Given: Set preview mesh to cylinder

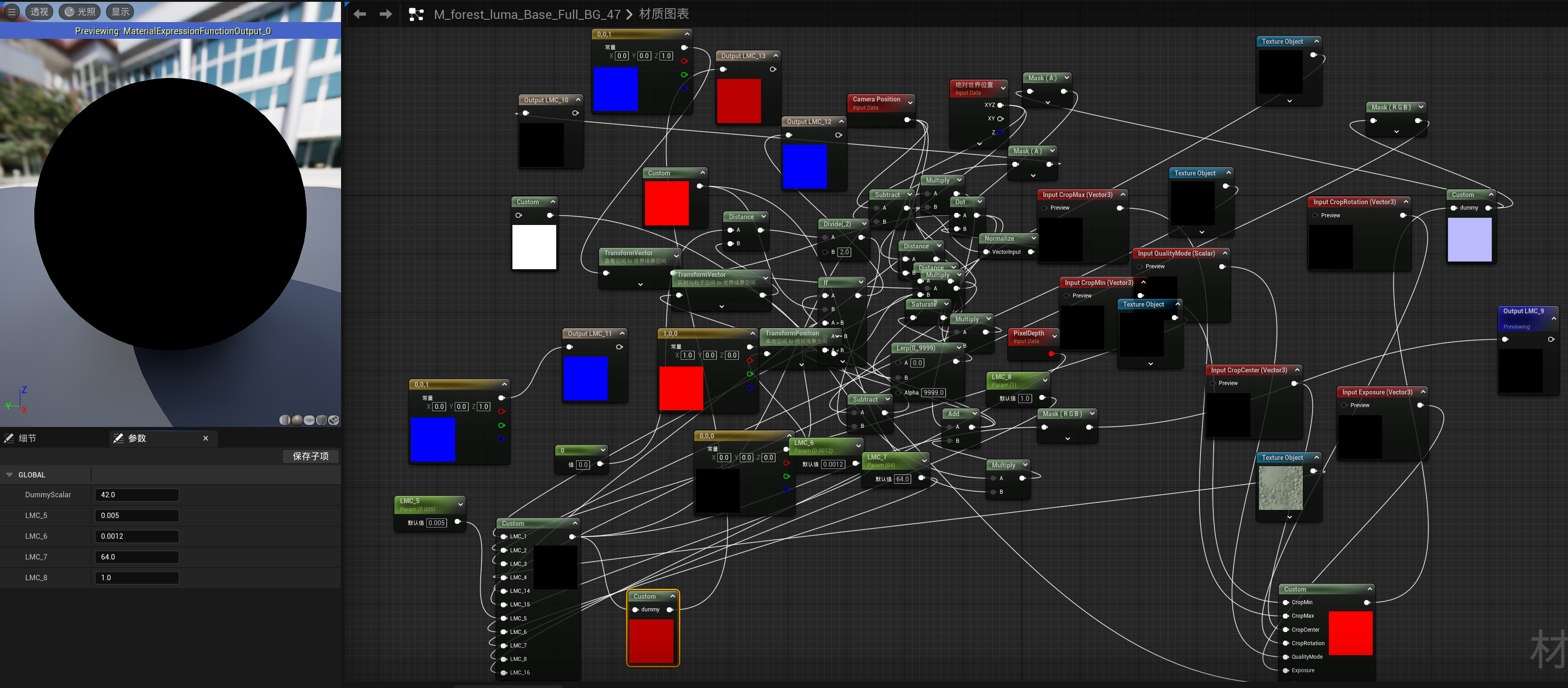Looking at the screenshot, I should [x=285, y=420].
